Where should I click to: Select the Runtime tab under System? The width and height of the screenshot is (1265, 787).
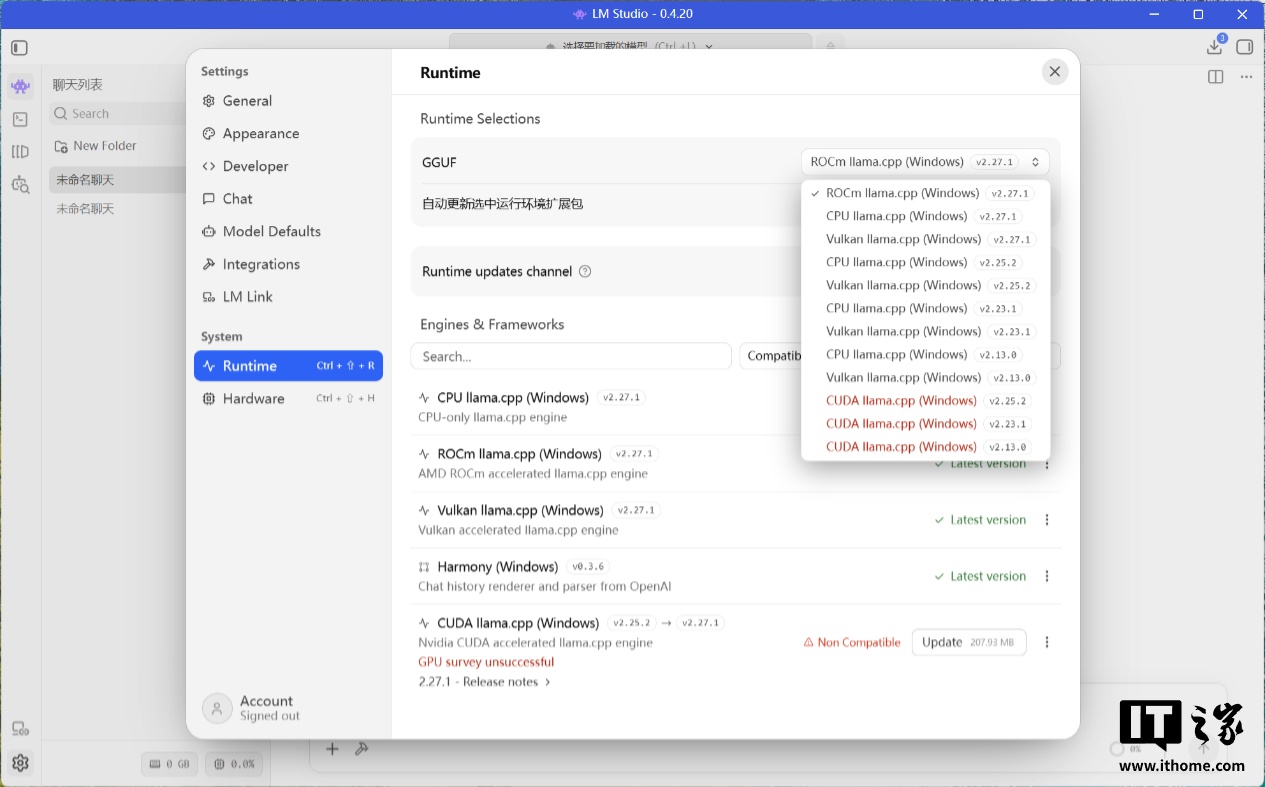coord(288,366)
